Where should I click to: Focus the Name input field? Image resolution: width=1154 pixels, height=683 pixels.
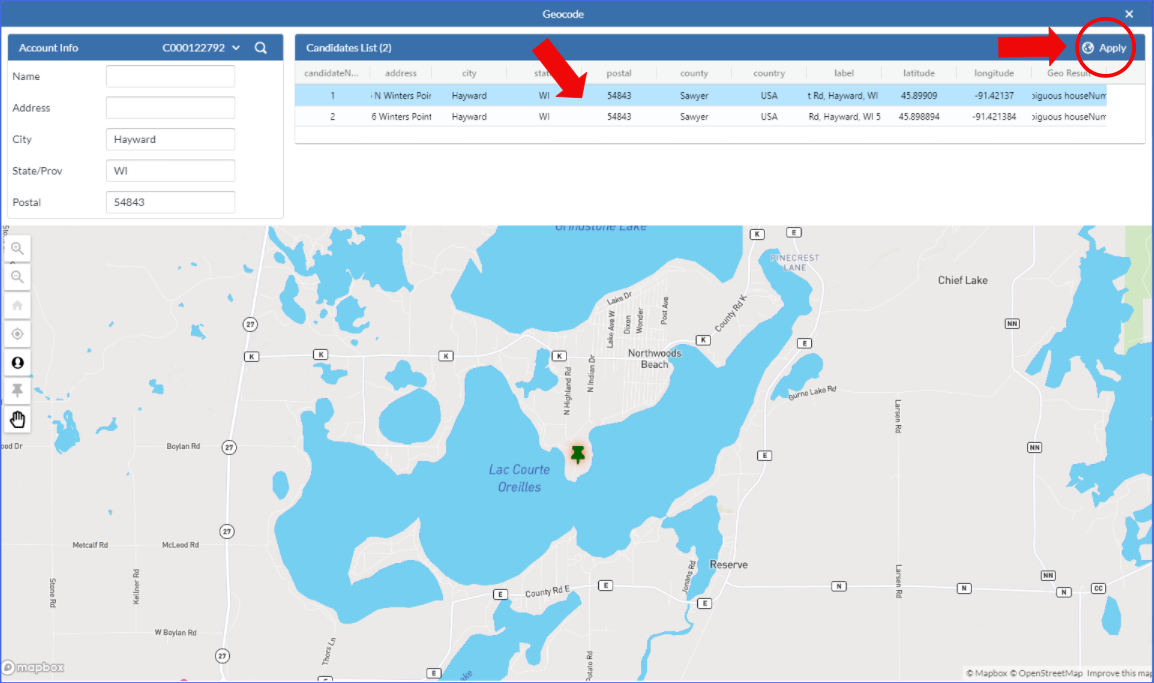(x=171, y=76)
